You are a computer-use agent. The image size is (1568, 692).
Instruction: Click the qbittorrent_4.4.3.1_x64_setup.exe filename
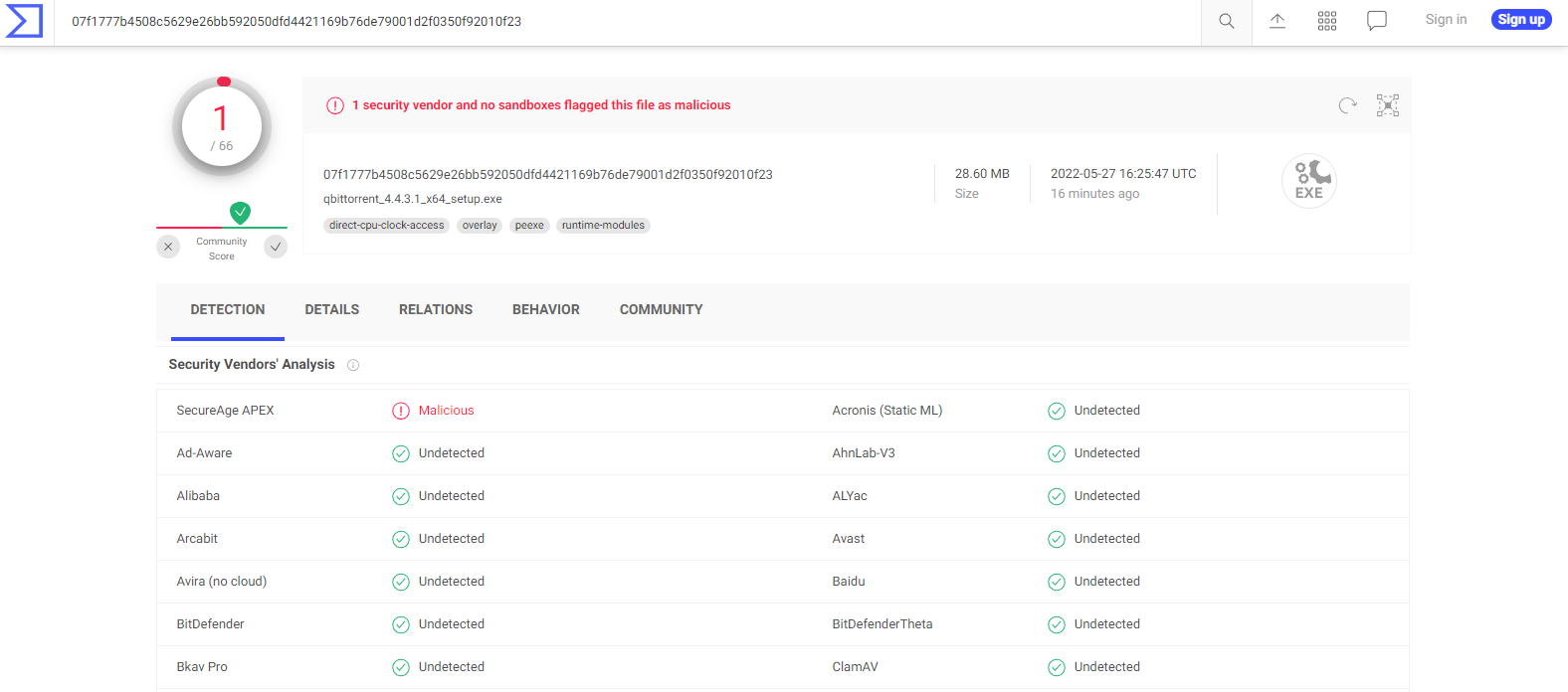[413, 199]
